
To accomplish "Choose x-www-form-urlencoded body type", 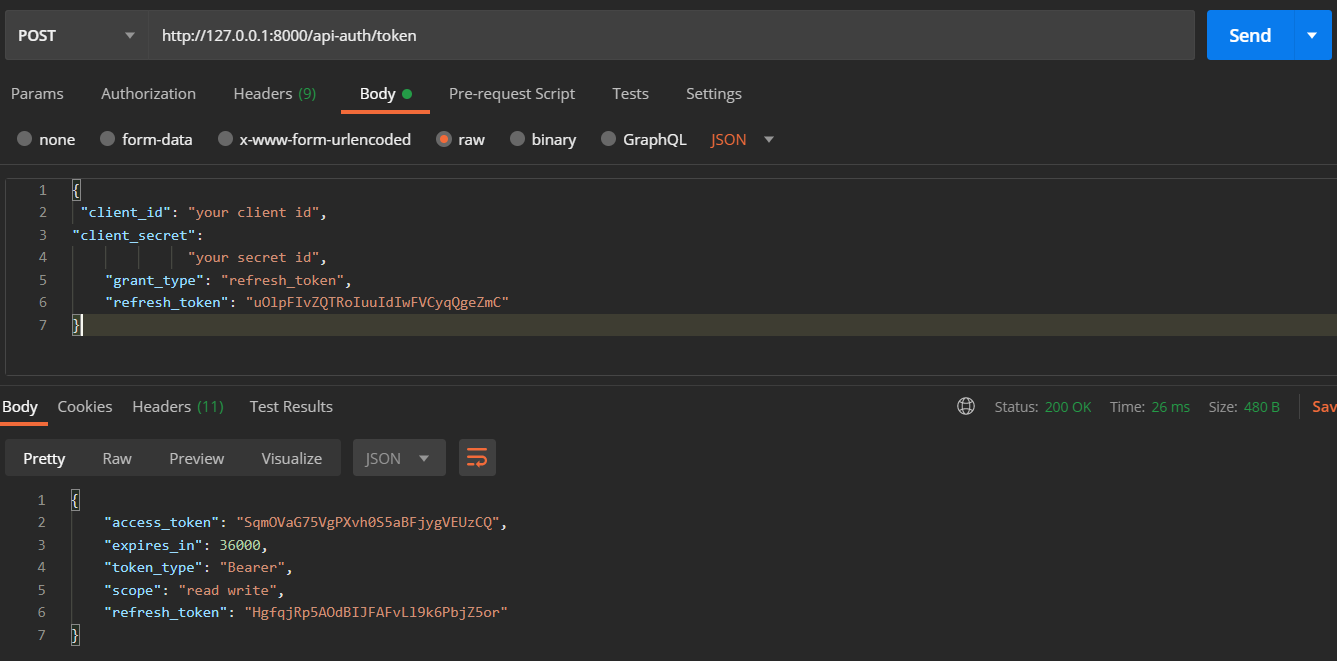I will point(226,140).
